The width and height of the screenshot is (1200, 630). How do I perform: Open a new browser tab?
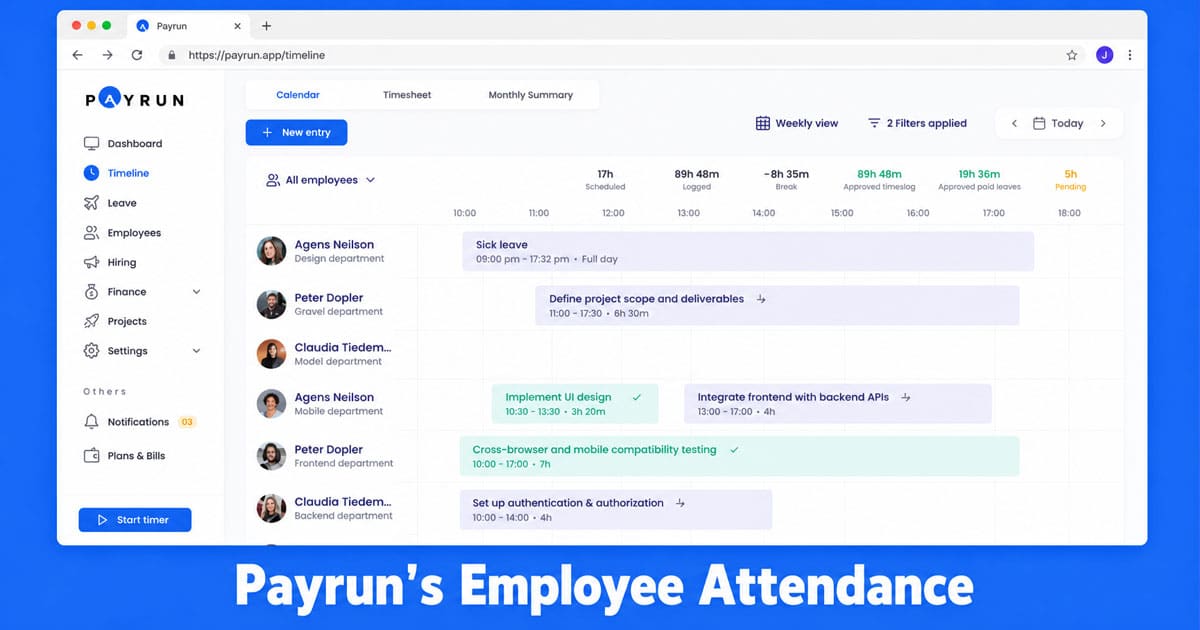[x=266, y=26]
